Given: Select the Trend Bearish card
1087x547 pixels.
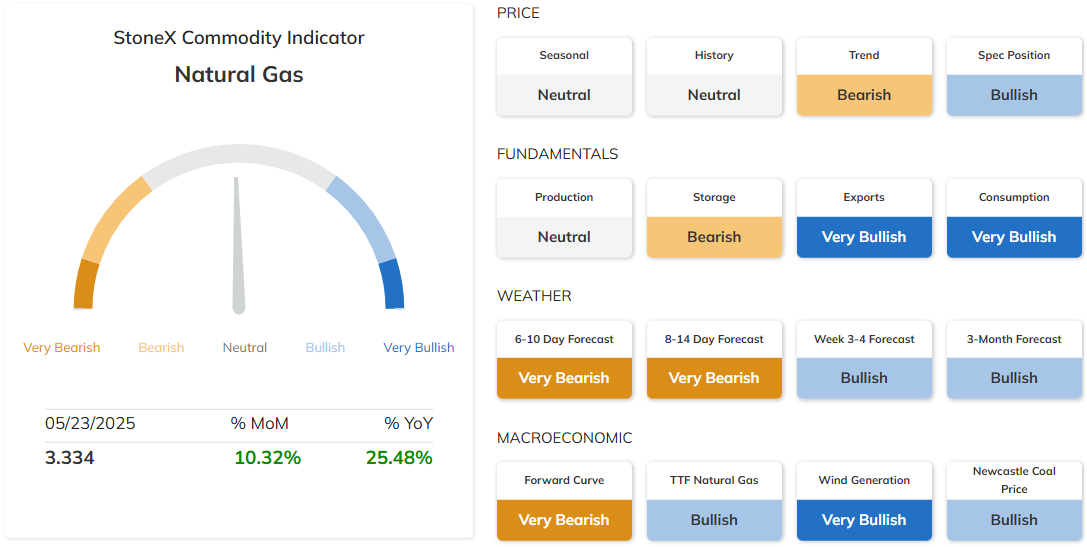Looking at the screenshot, I should [x=864, y=76].
